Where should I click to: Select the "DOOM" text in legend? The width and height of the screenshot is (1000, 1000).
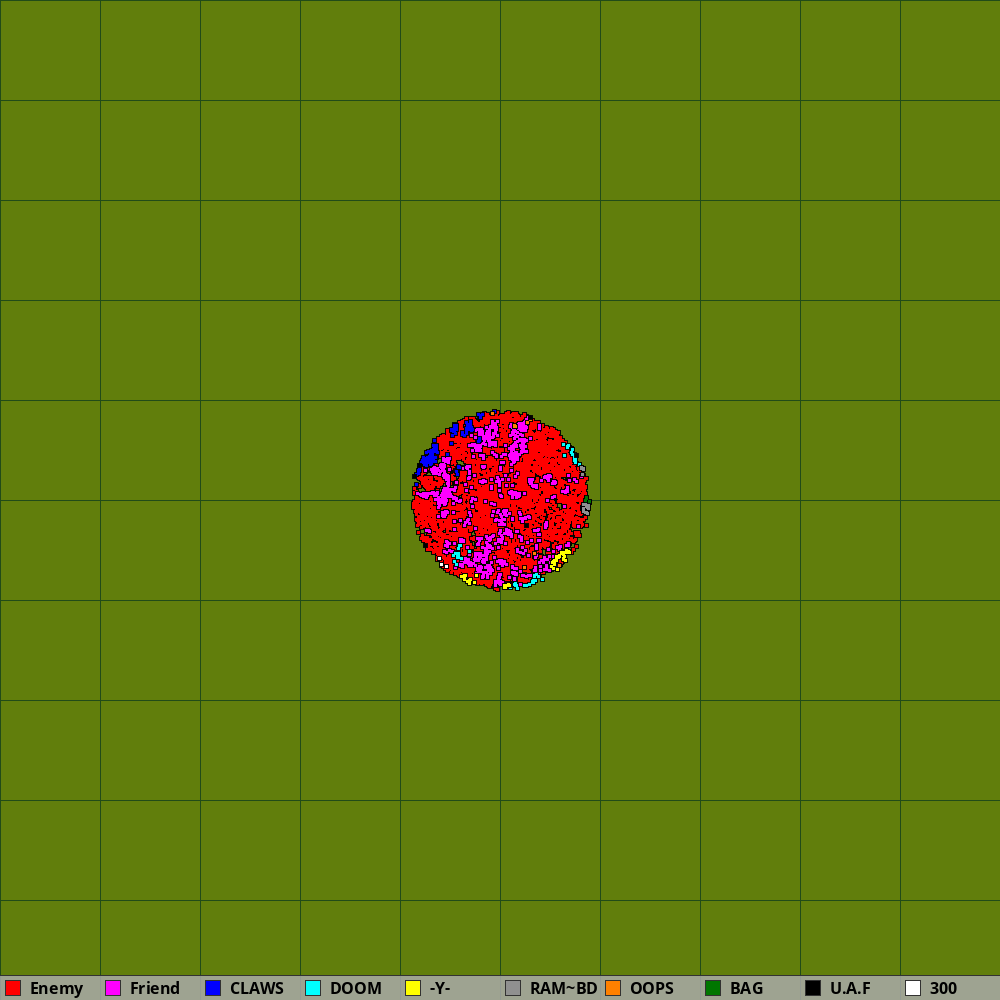coord(356,988)
